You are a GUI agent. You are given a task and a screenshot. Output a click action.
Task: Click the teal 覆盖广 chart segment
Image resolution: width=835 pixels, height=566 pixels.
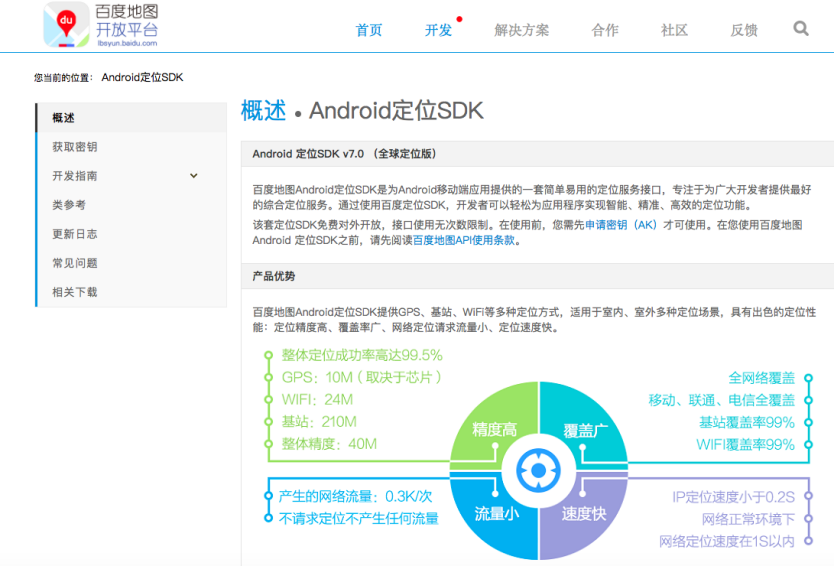[584, 430]
